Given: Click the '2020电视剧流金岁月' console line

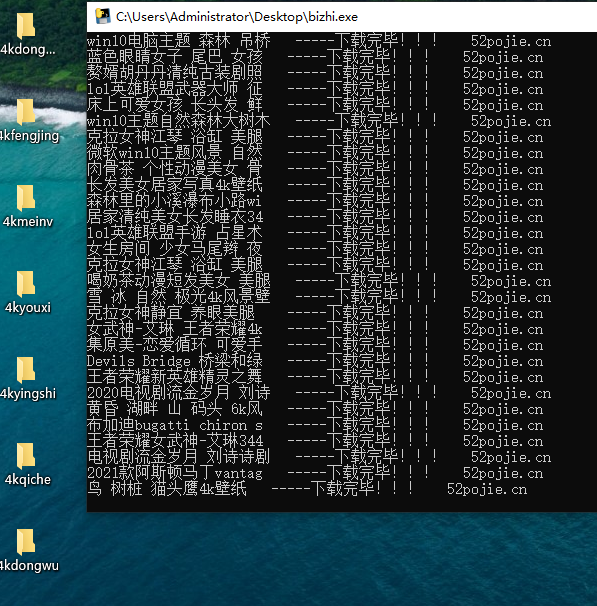Looking at the screenshot, I should 319,393.
